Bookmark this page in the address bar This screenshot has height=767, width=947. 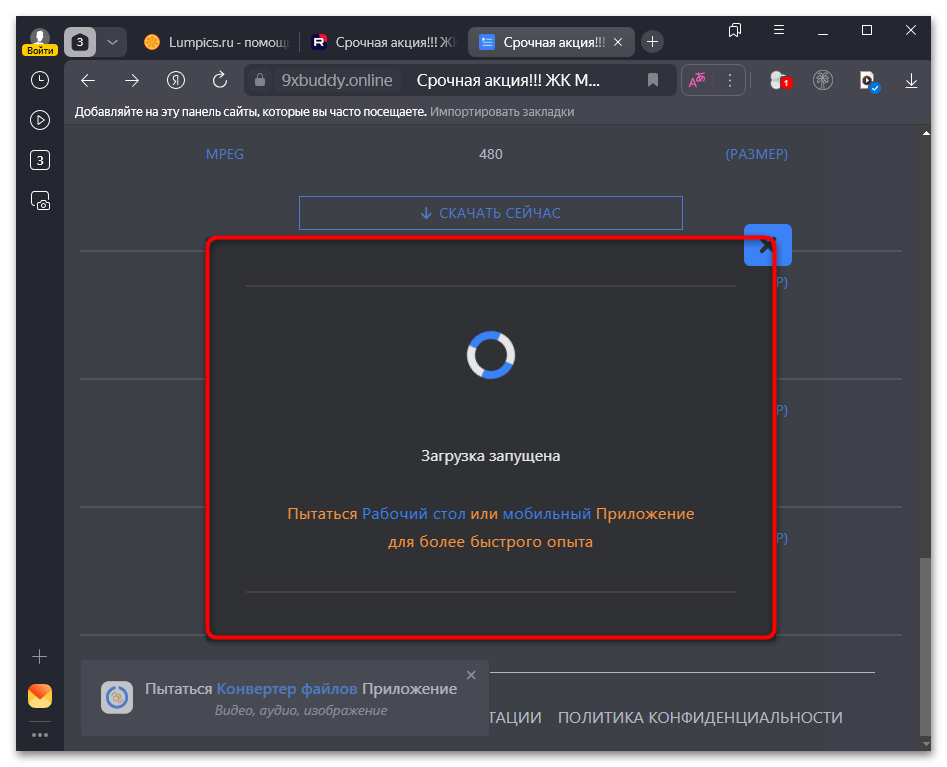click(x=653, y=80)
